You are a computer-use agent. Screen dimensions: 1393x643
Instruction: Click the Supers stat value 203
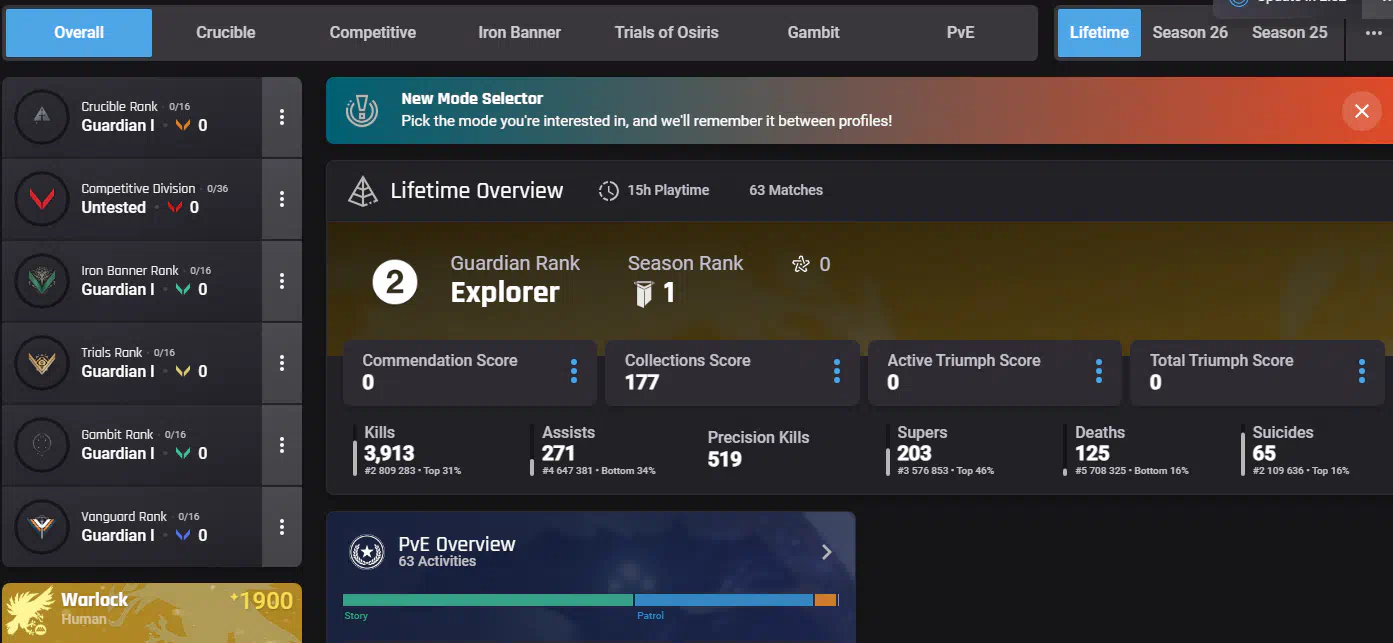915,454
